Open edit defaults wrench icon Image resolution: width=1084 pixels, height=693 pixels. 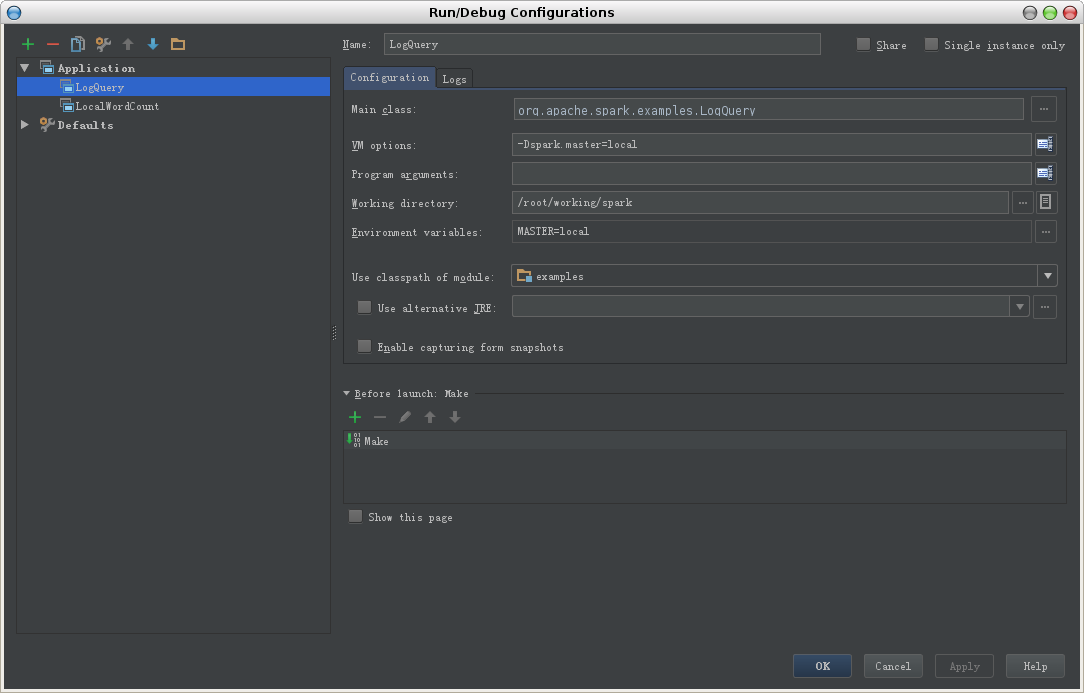(103, 44)
